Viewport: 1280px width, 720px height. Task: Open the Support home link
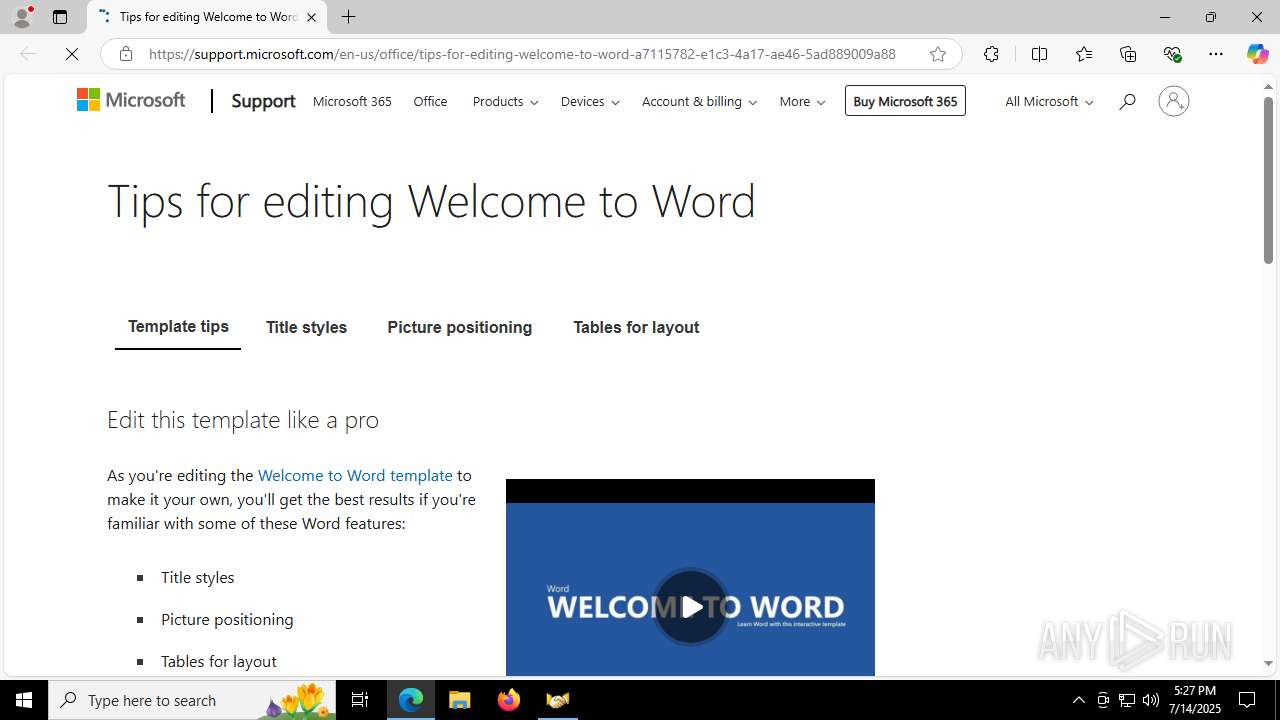click(263, 101)
